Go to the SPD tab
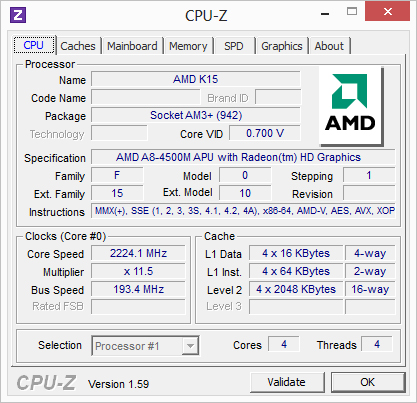 [x=234, y=46]
